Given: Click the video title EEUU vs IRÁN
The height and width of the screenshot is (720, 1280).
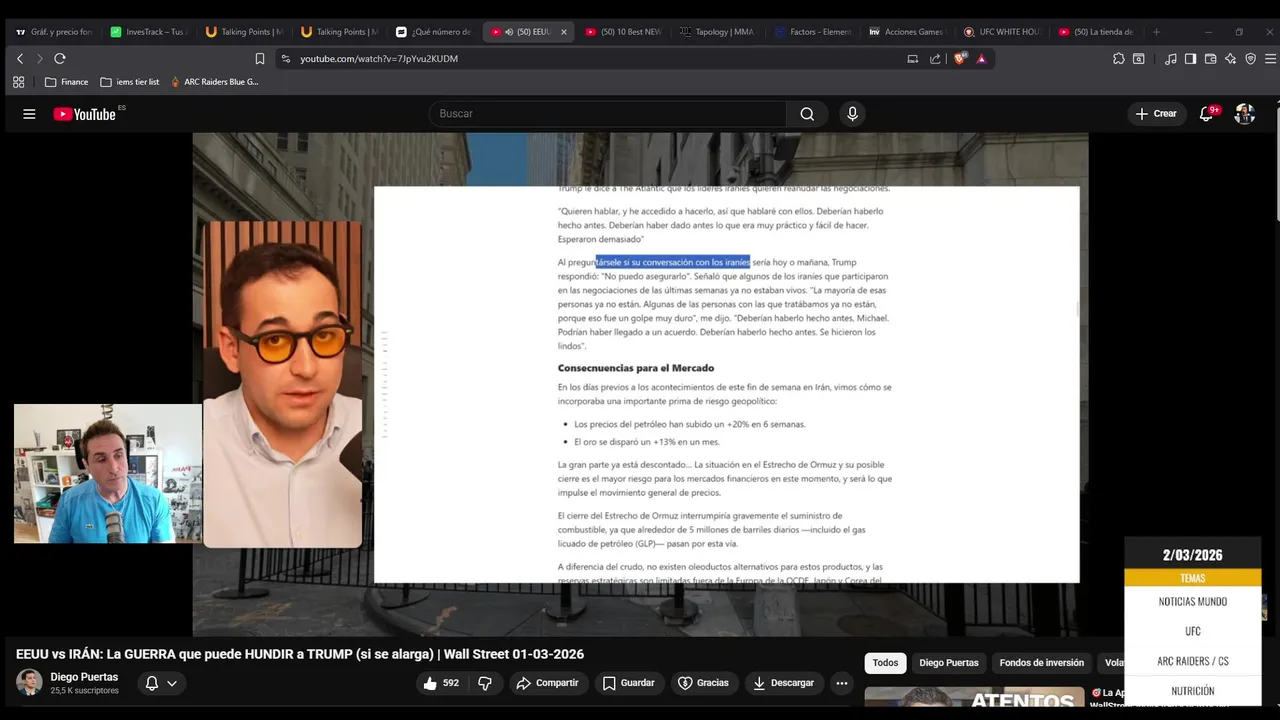Looking at the screenshot, I should 300,654.
